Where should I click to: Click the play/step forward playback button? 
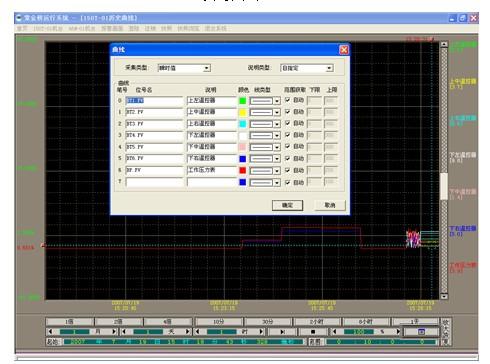[282, 332]
